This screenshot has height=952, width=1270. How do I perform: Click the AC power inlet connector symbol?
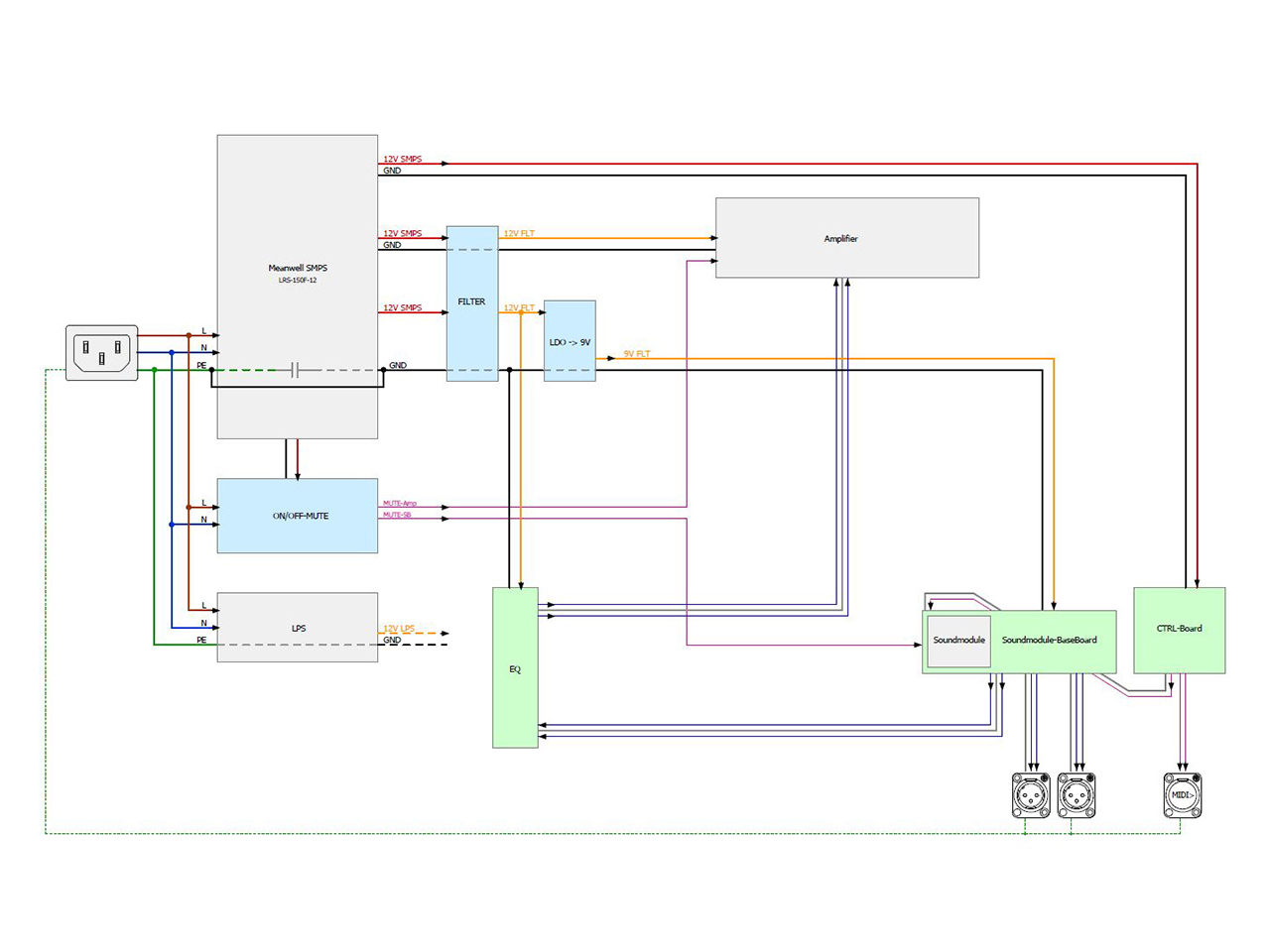coord(102,352)
